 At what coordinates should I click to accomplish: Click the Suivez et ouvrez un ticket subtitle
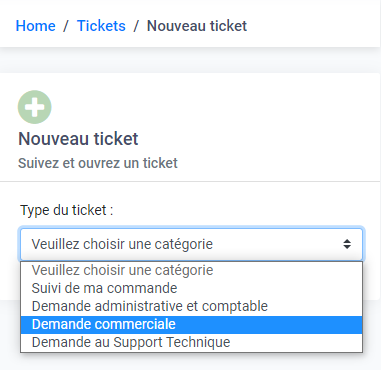tap(98, 163)
